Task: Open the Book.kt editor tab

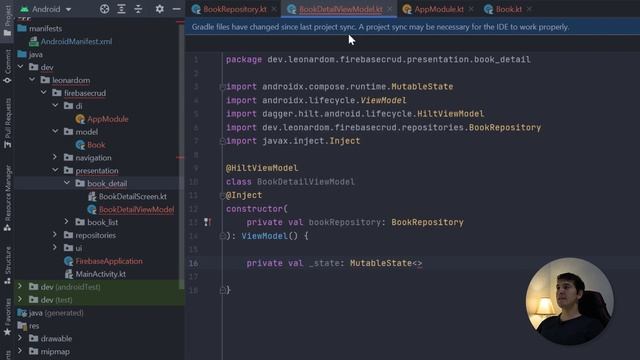Action: (503, 9)
